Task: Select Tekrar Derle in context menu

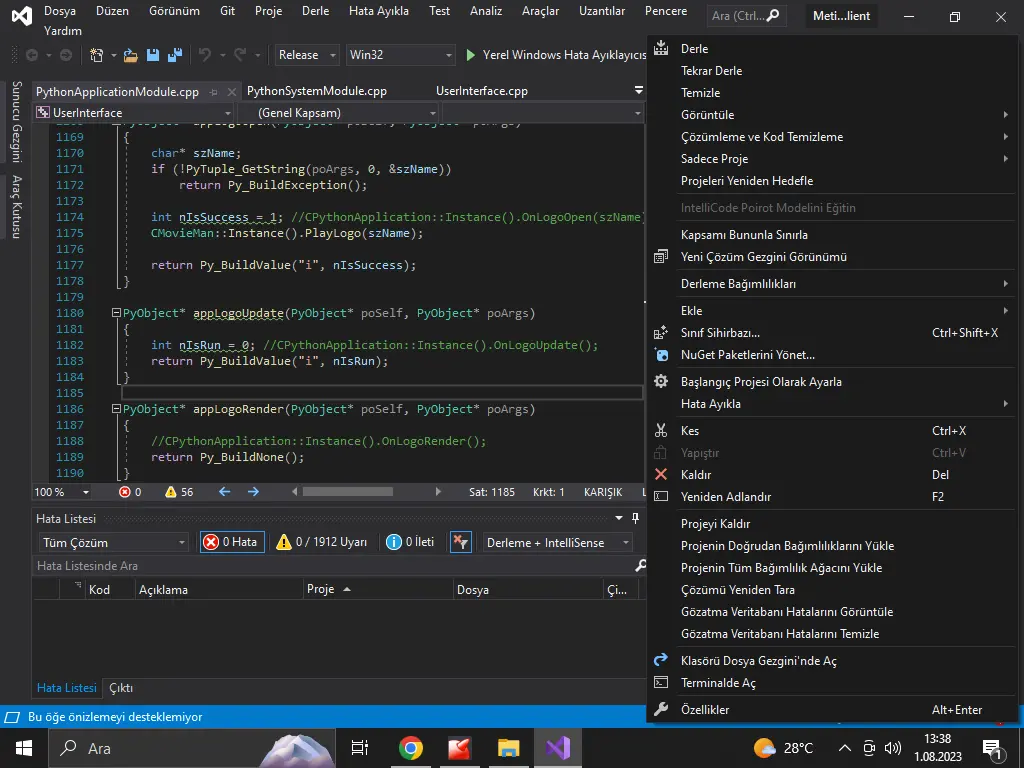Action: pos(711,71)
